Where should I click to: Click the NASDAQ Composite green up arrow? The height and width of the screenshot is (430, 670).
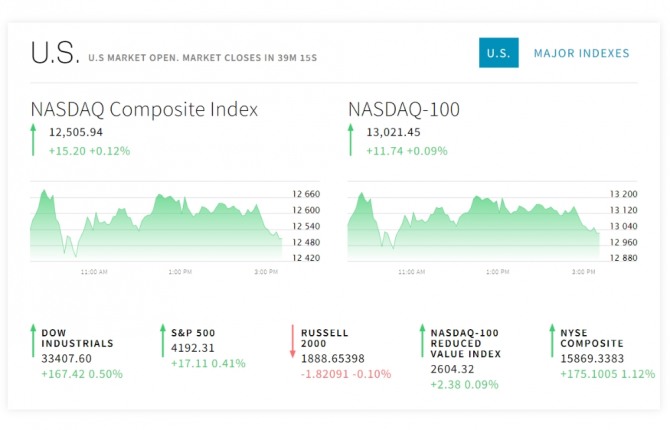33,140
